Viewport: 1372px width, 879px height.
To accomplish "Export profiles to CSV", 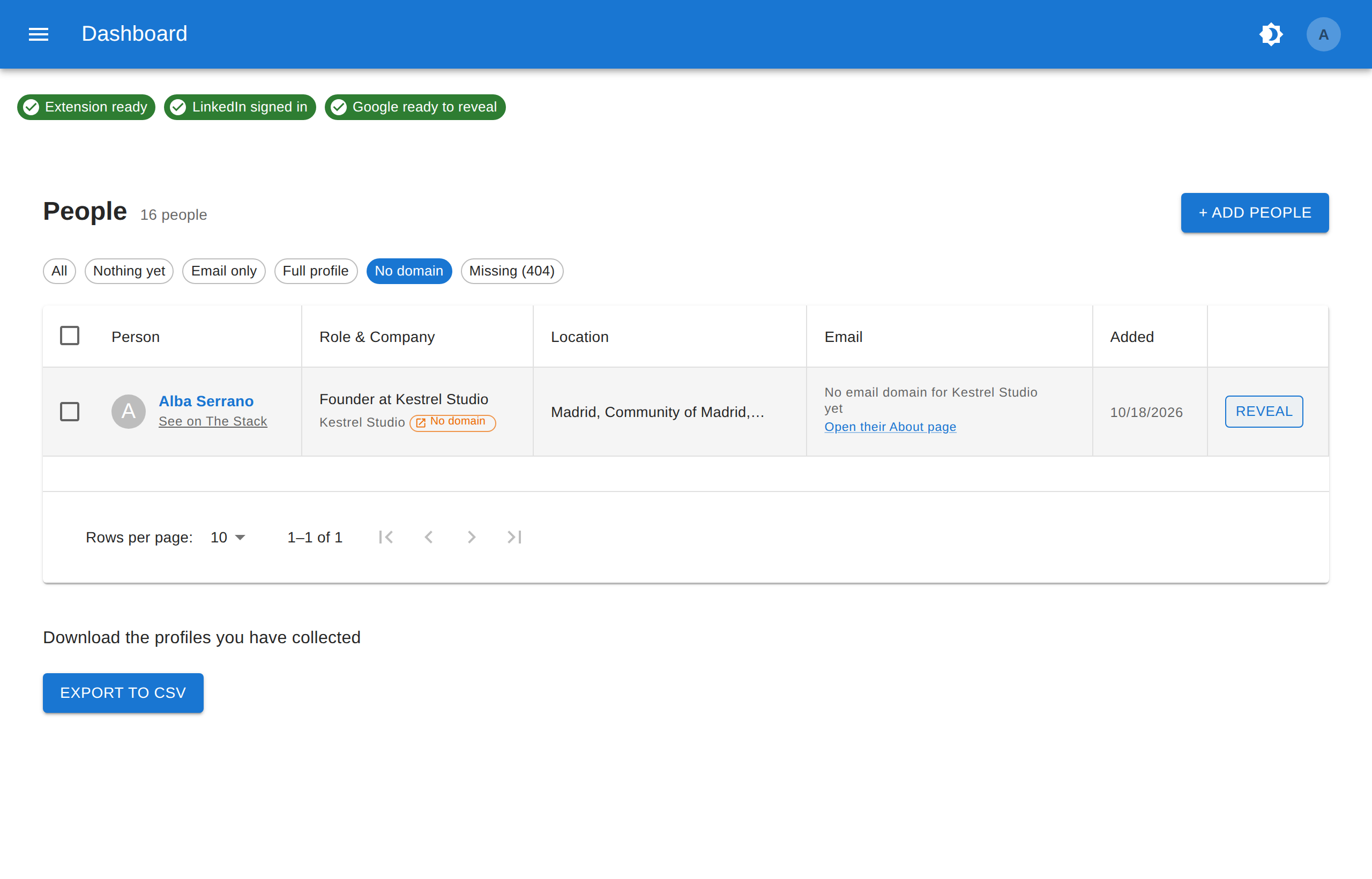I will coord(123,693).
